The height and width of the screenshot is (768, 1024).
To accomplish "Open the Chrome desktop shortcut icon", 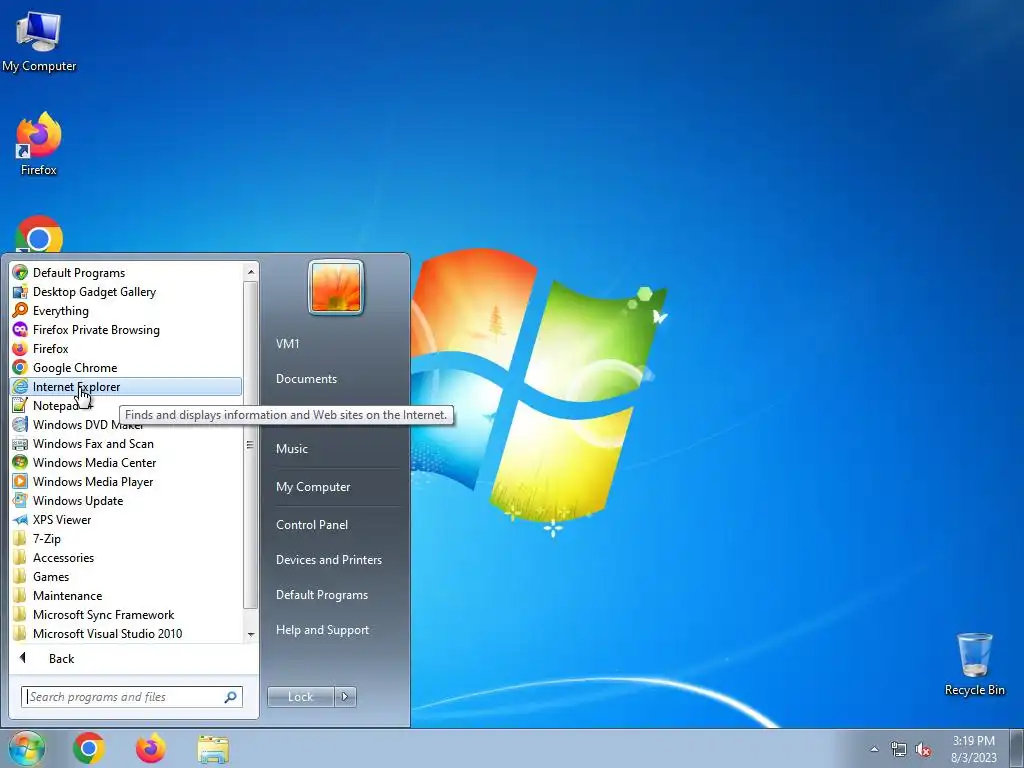I will point(39,235).
